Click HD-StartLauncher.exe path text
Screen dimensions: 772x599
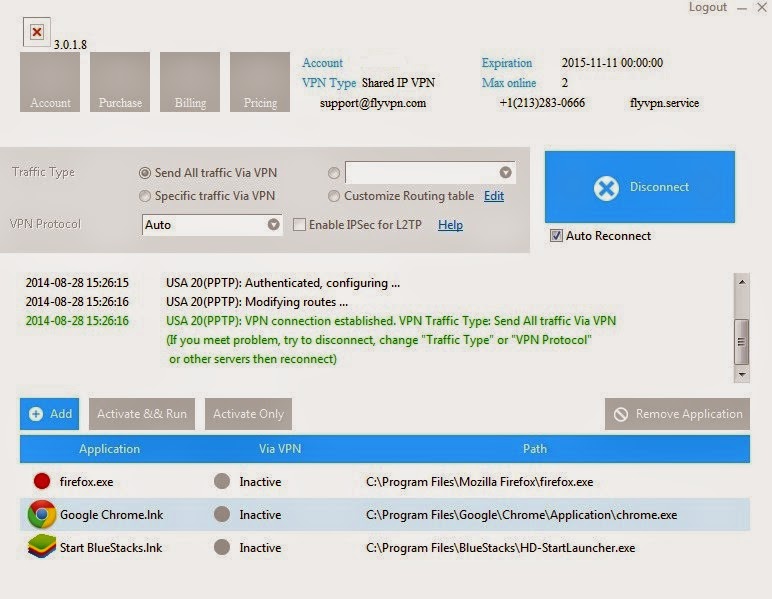pos(500,548)
